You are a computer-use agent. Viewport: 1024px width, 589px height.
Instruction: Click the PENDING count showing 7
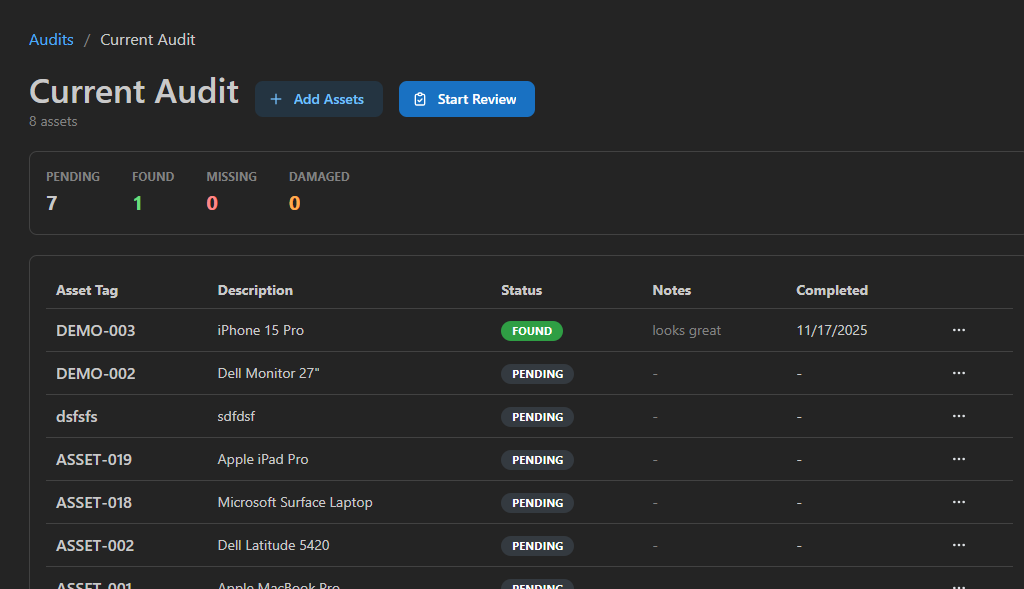51,203
